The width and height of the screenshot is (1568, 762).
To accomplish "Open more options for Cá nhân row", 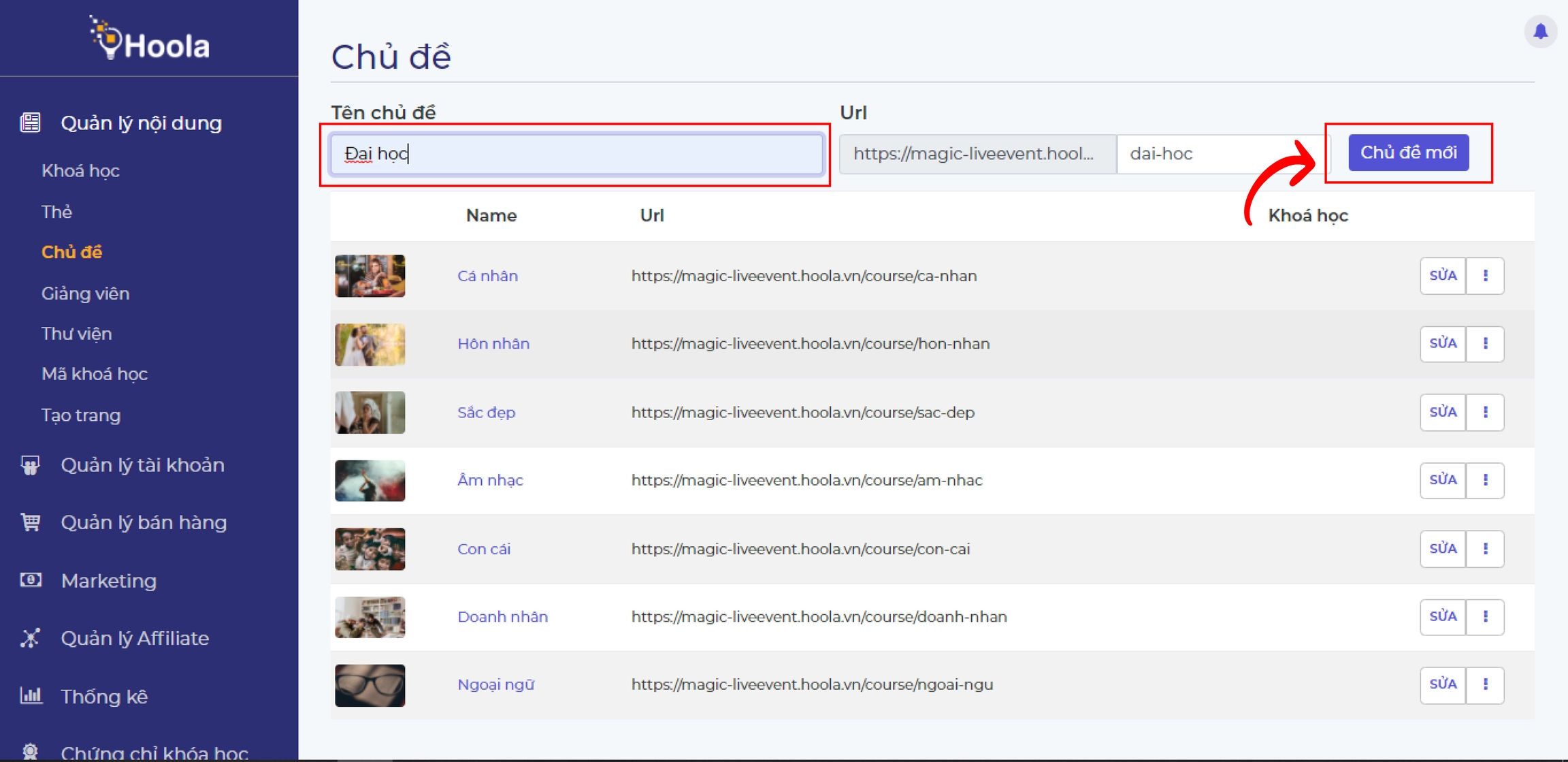I will pyautogui.click(x=1485, y=276).
